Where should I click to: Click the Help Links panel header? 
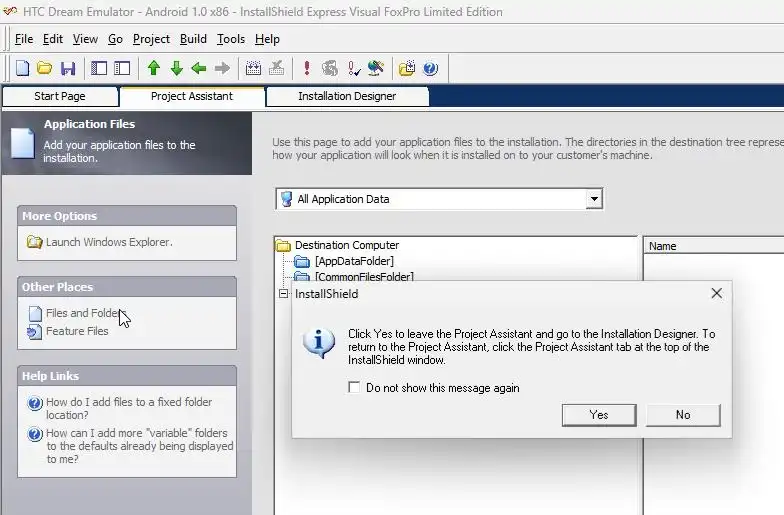(x=126, y=376)
